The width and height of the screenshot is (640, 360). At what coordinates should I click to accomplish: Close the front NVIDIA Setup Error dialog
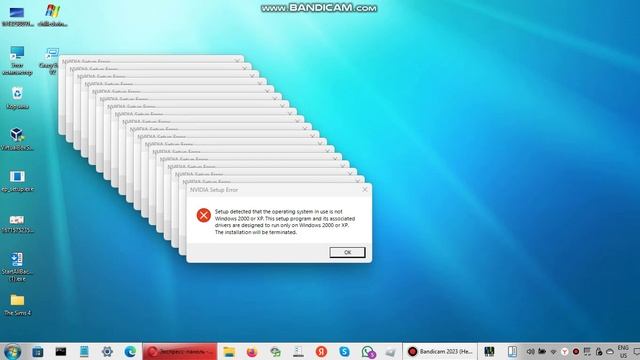(x=365, y=190)
